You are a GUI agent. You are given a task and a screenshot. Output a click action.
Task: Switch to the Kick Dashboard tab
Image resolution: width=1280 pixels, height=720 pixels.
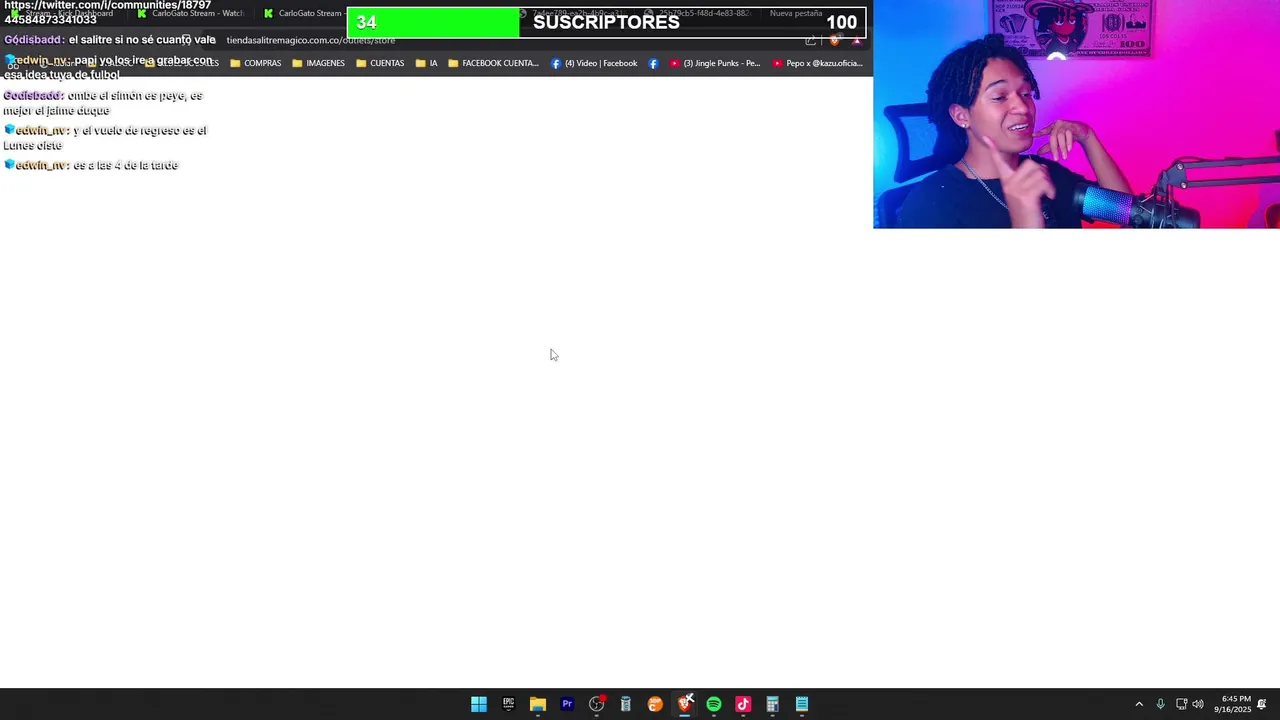coord(62,13)
